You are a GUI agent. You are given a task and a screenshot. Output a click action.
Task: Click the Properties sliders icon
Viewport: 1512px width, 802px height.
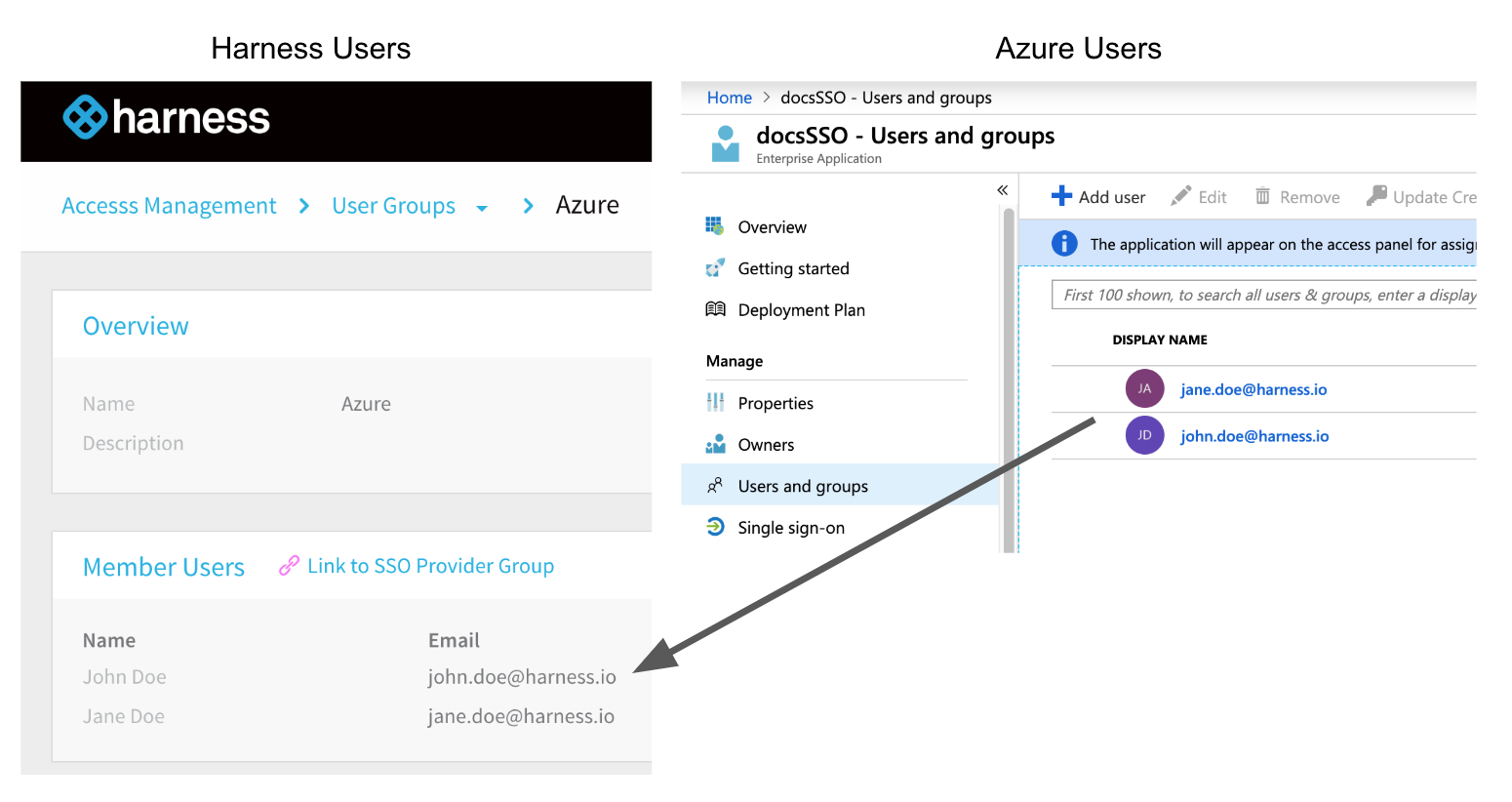(x=715, y=402)
